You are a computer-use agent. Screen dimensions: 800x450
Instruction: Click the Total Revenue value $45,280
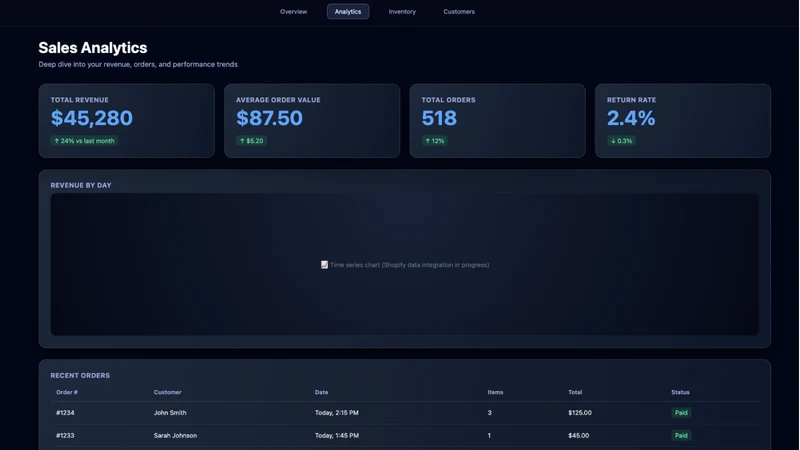point(92,118)
